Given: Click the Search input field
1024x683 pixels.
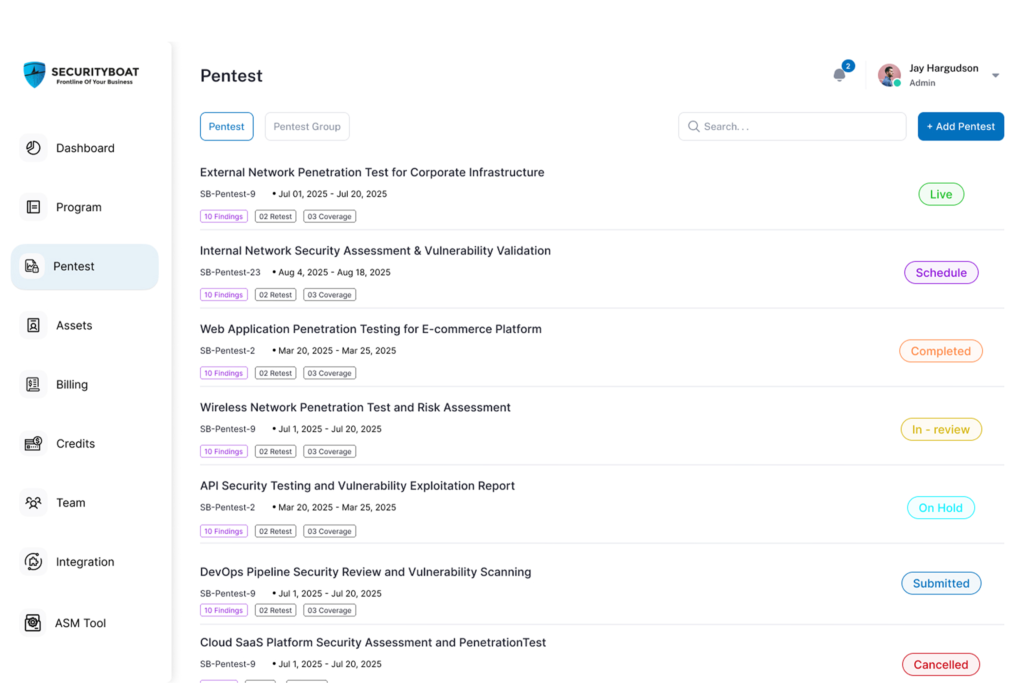Looking at the screenshot, I should [792, 127].
